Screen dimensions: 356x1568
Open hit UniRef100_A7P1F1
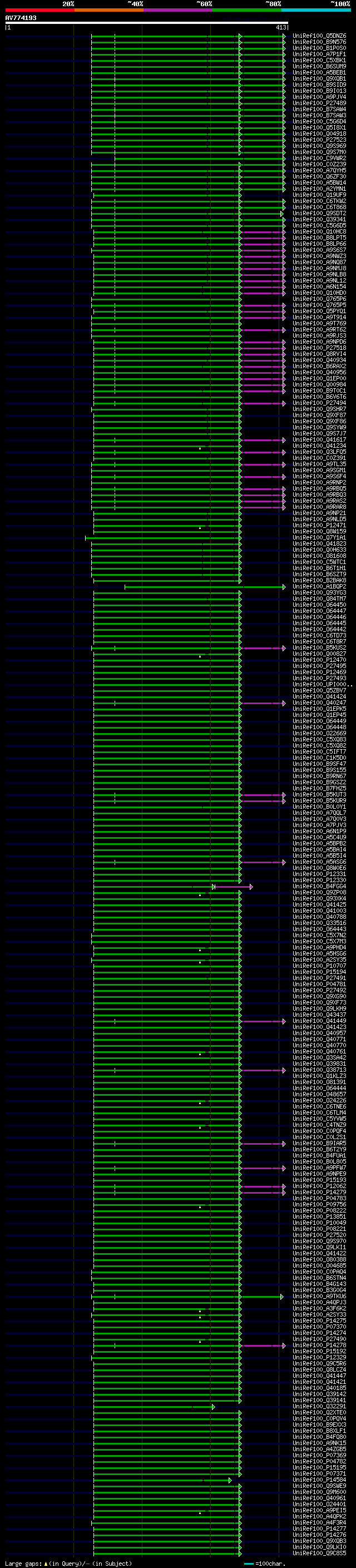(319, 54)
